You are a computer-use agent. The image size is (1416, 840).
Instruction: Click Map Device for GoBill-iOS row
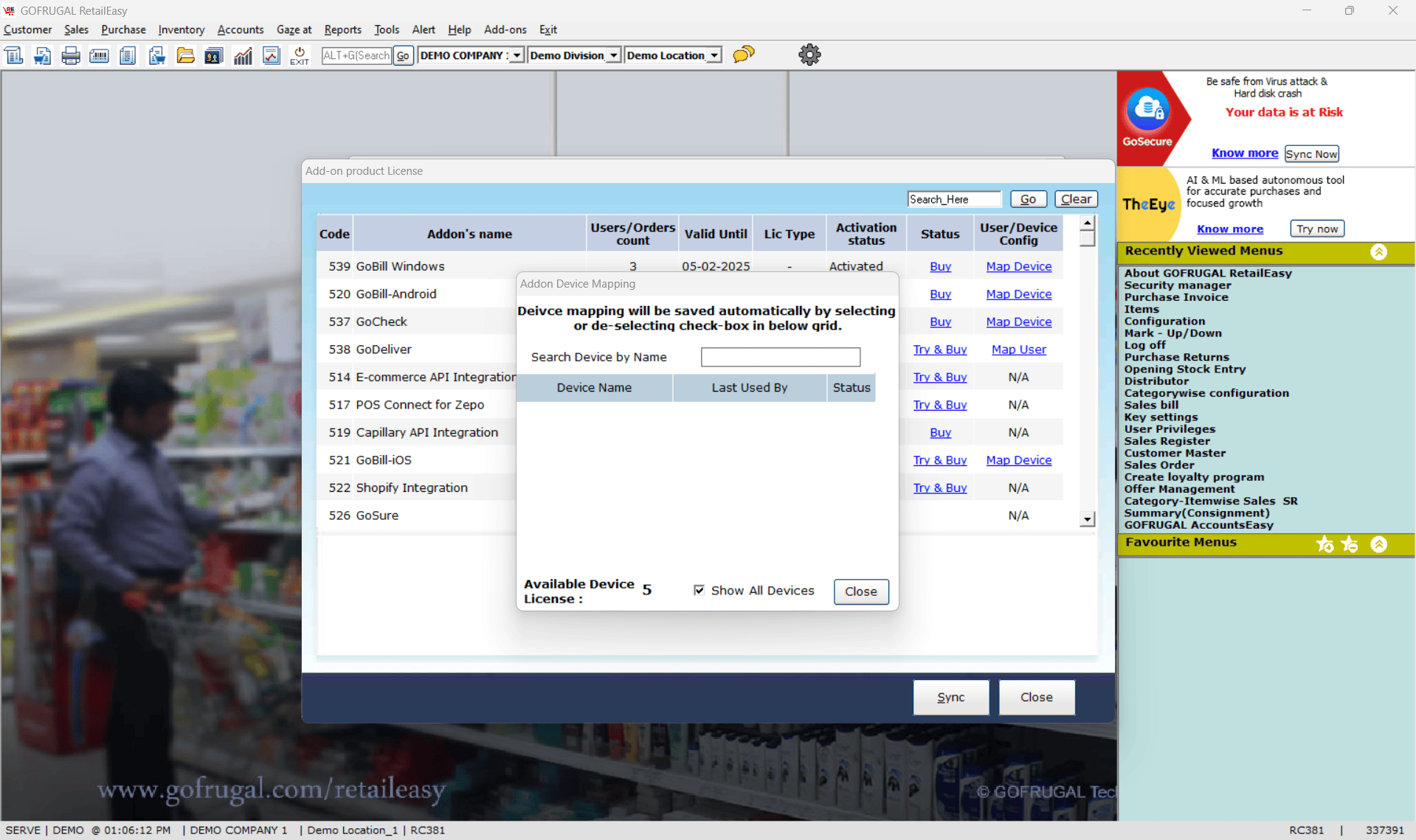[1019, 459]
